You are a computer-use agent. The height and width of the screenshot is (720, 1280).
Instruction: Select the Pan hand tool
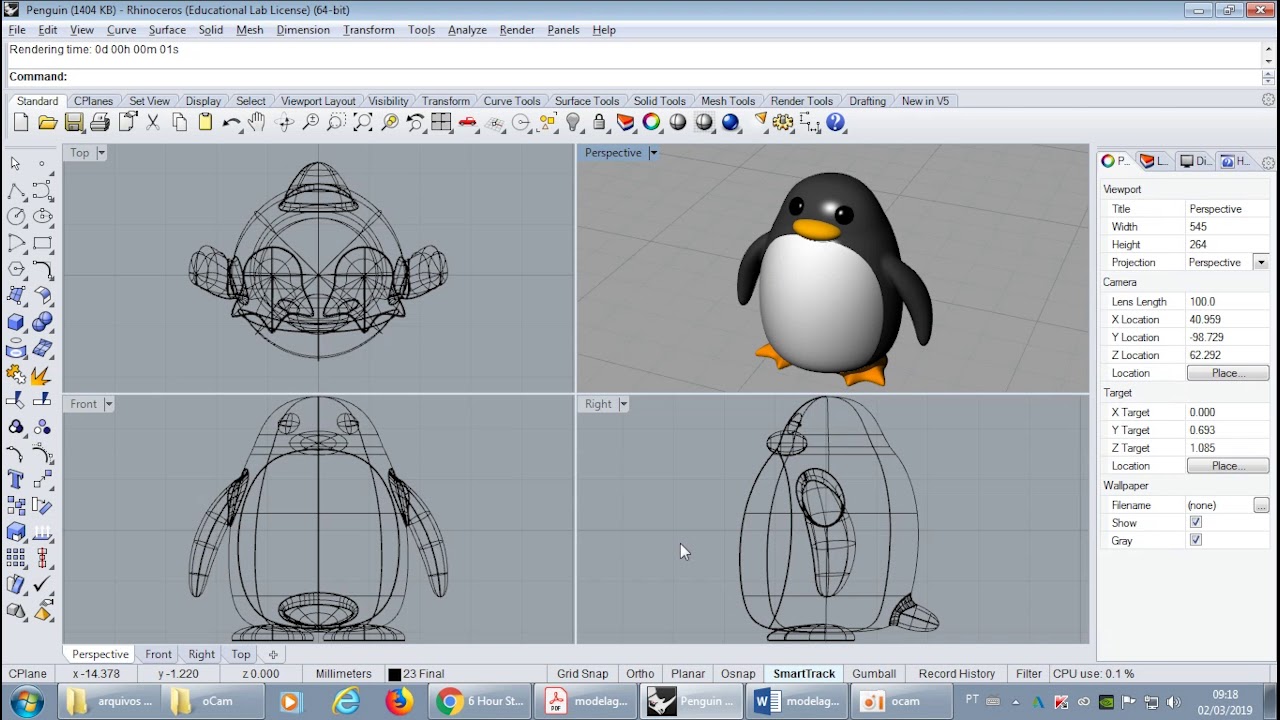click(257, 122)
